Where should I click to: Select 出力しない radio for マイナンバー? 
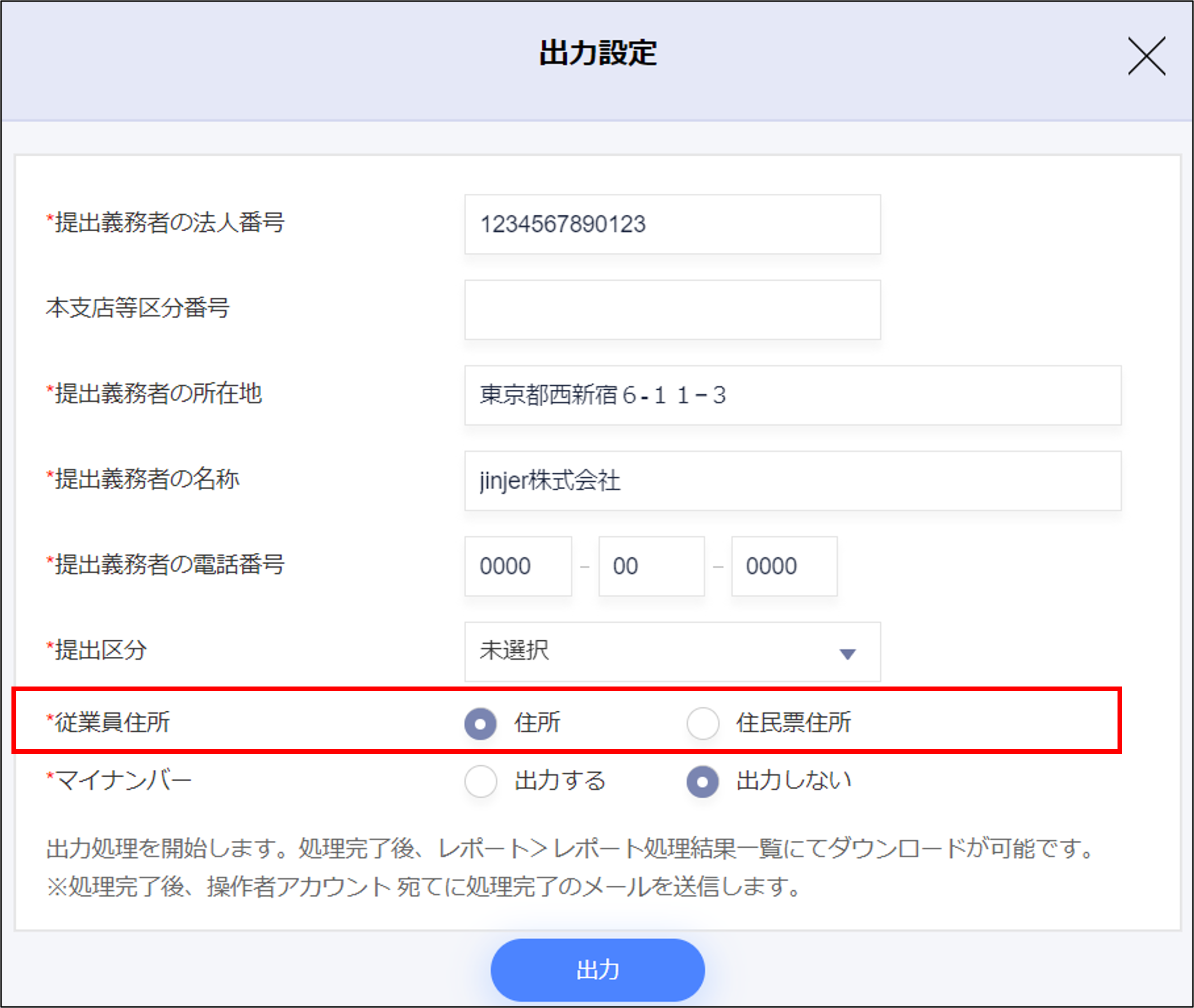[703, 781]
